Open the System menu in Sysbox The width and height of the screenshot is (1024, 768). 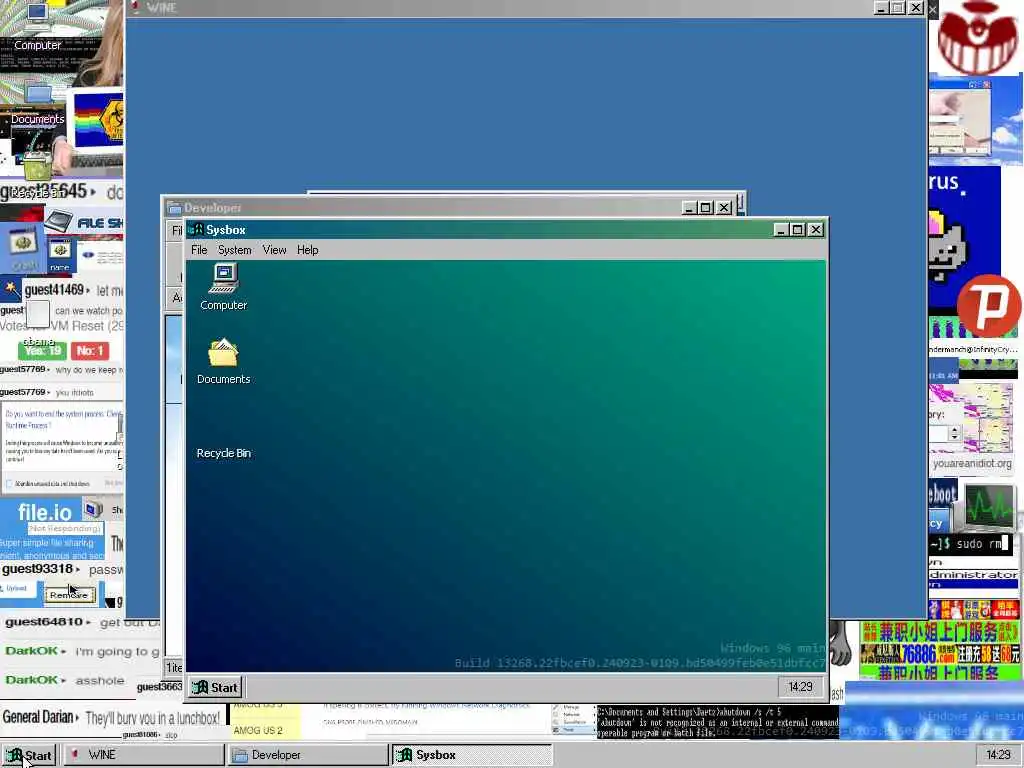[234, 250]
